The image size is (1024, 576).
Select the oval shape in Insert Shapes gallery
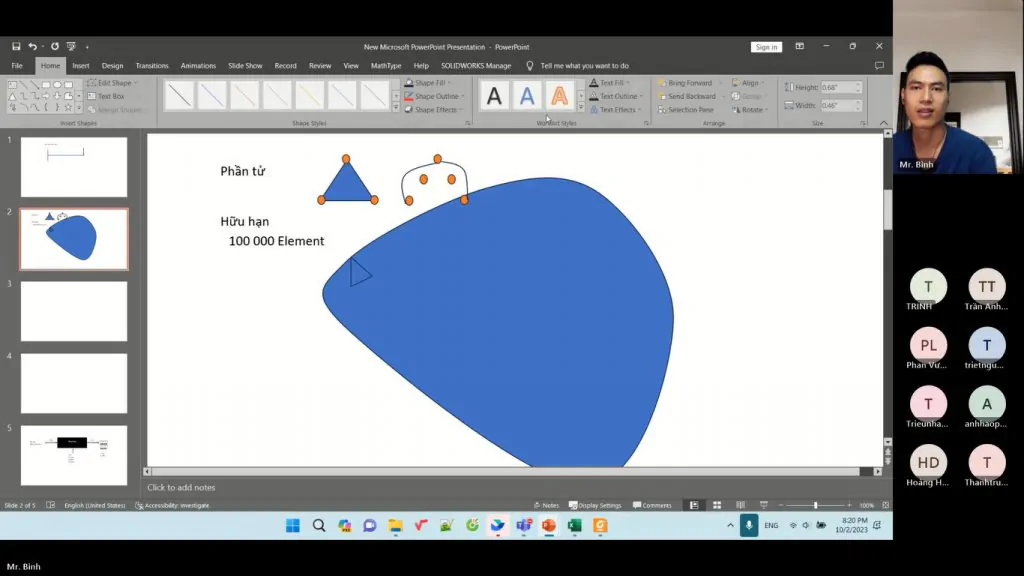coord(57,85)
